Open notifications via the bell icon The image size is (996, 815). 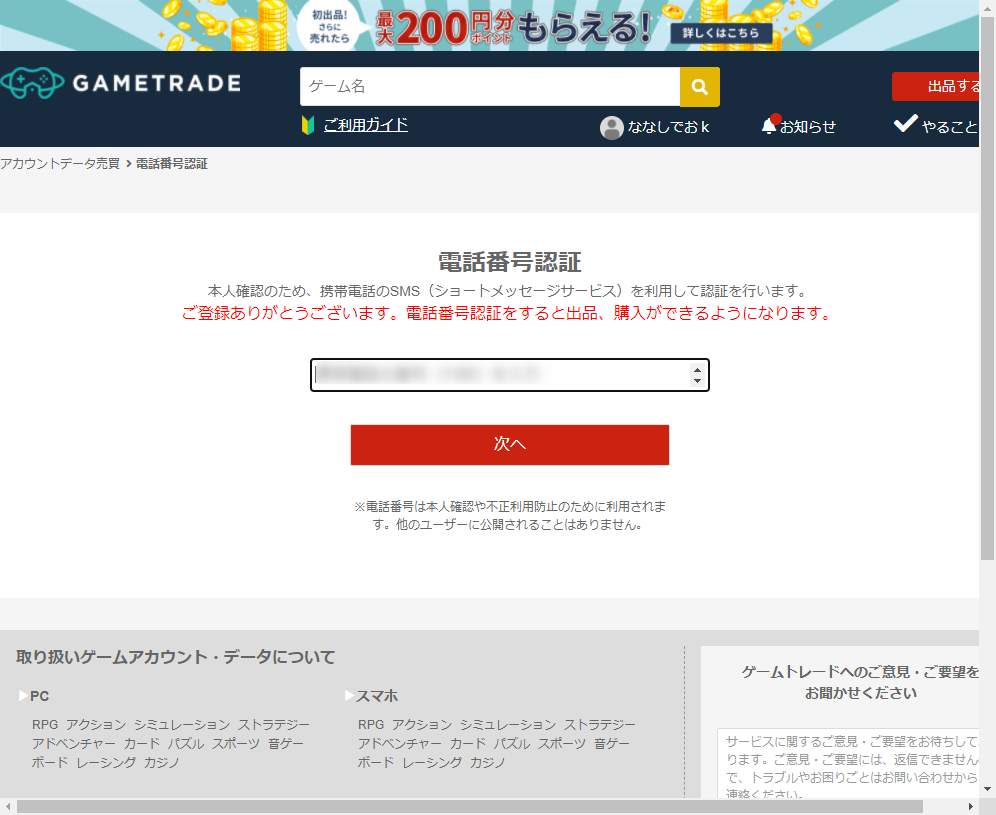[x=768, y=125]
